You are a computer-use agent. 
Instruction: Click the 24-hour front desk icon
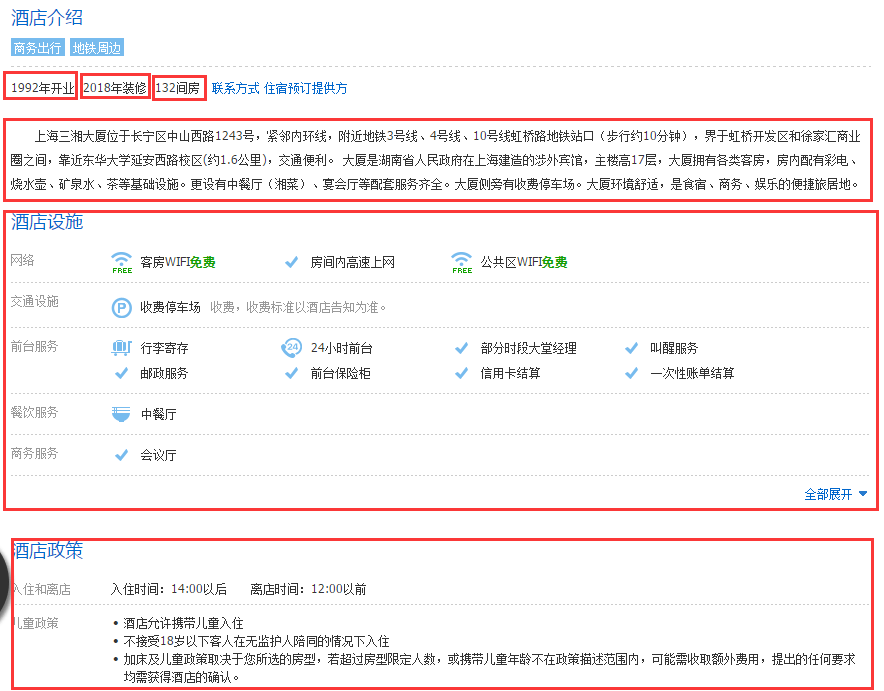[x=291, y=348]
